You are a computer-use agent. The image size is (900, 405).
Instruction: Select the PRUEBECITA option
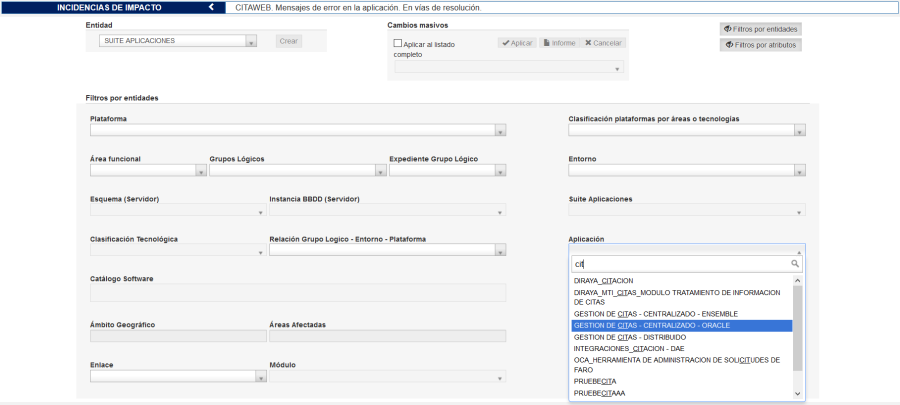point(682,381)
